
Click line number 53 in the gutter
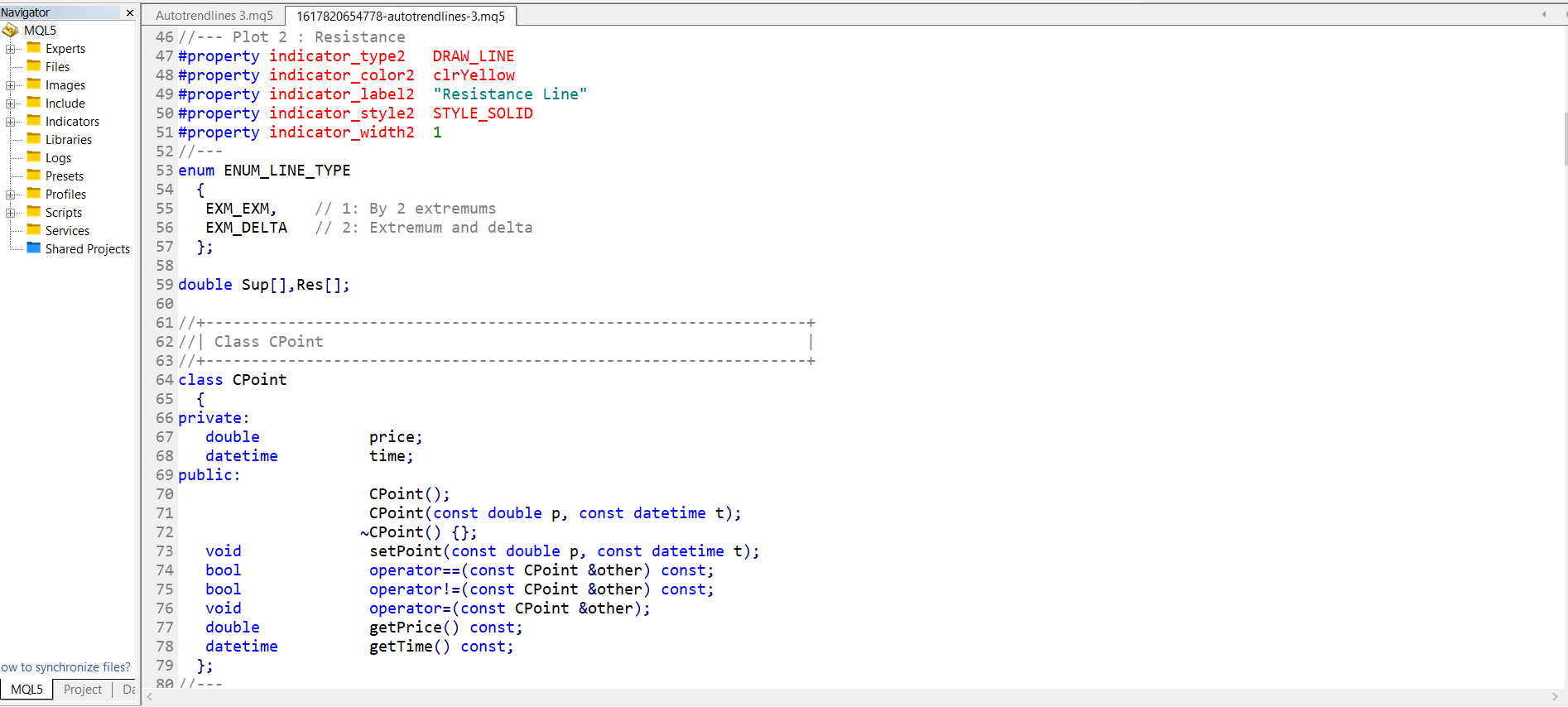165,171
